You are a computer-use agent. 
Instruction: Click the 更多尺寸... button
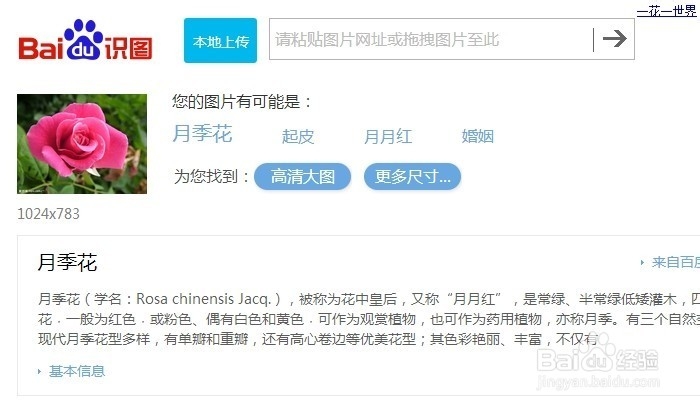412,177
